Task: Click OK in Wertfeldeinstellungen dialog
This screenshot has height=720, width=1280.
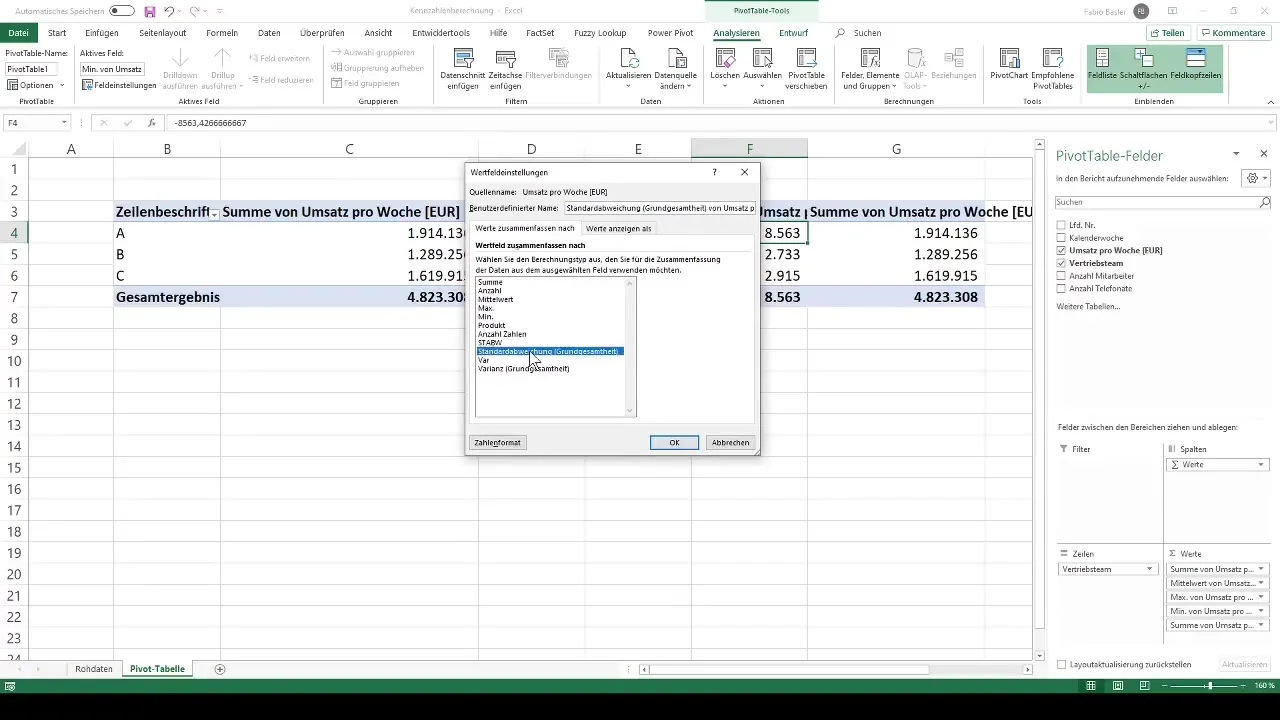Action: coord(674,442)
